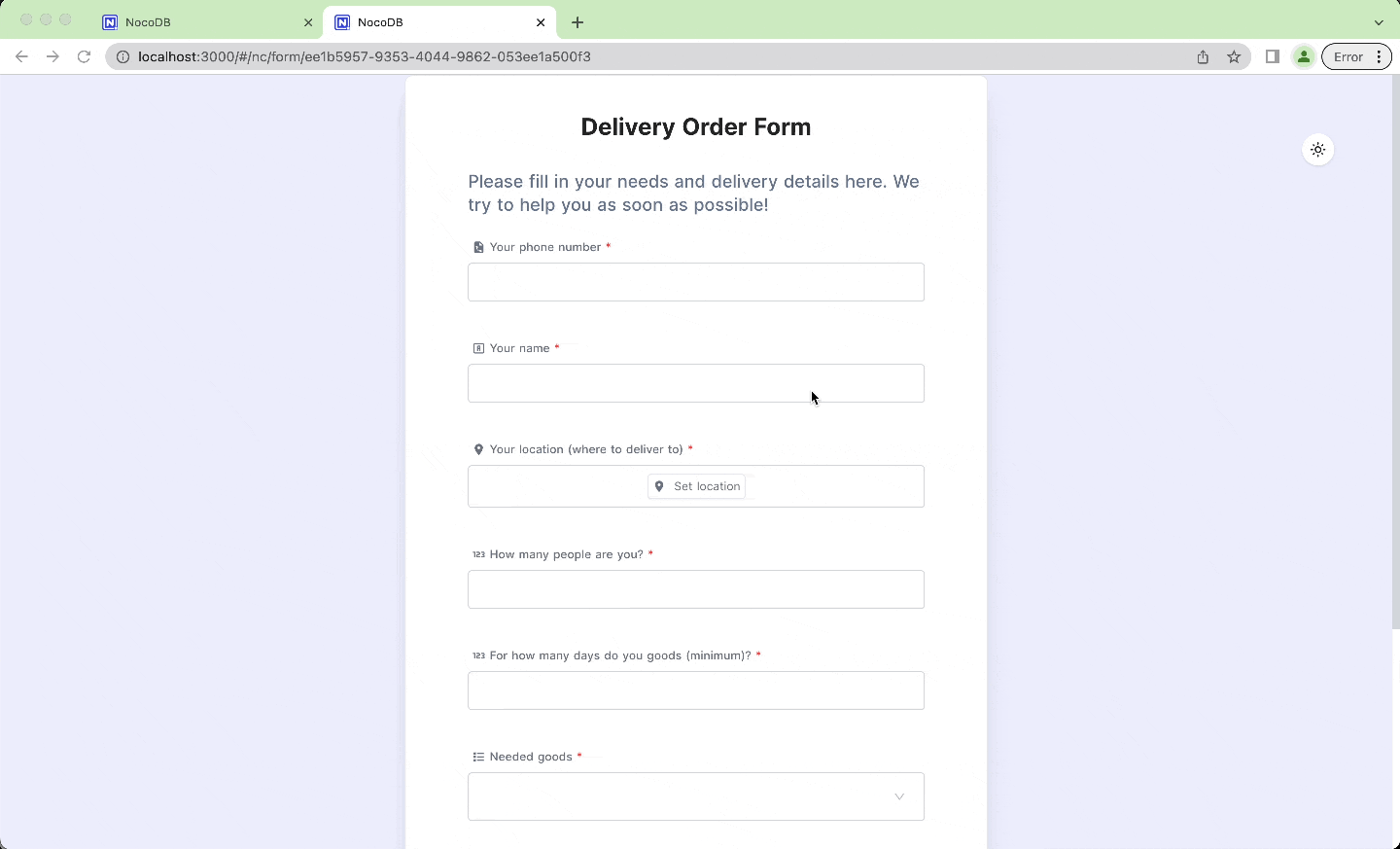
Task: Click the share page icon in address bar
Action: pyautogui.click(x=1203, y=56)
